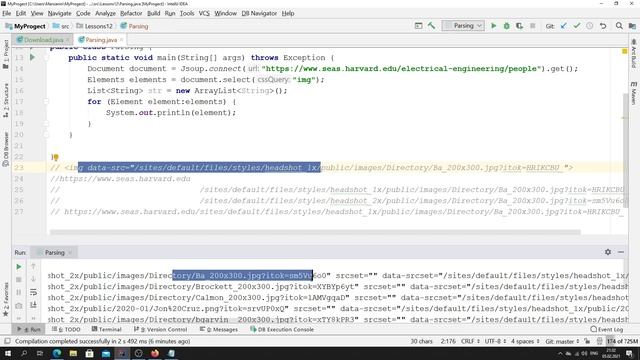Image resolution: width=640 pixels, height=360 pixels.
Task: Open the Event Log
Action: click(607, 329)
